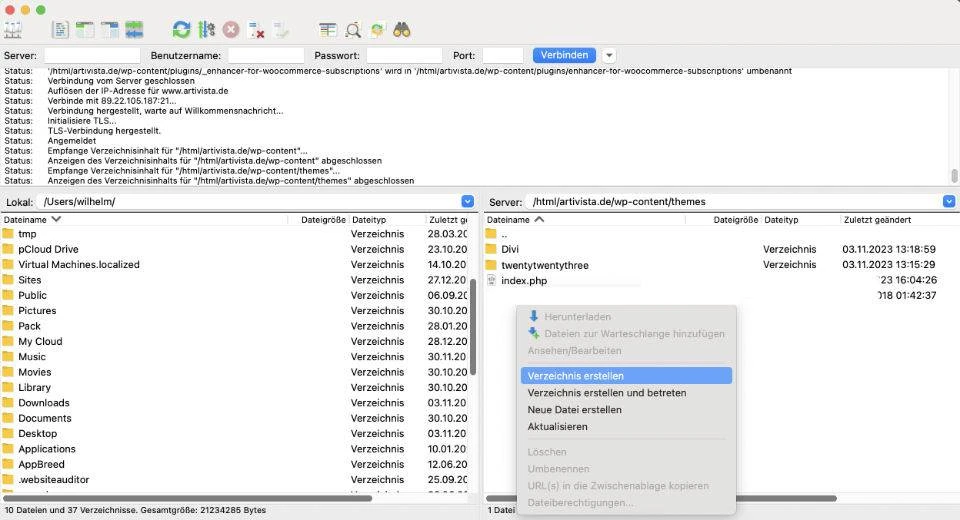This screenshot has width=960, height=520.
Task: Open the quickconnect history dropdown arrow
Action: (x=609, y=55)
